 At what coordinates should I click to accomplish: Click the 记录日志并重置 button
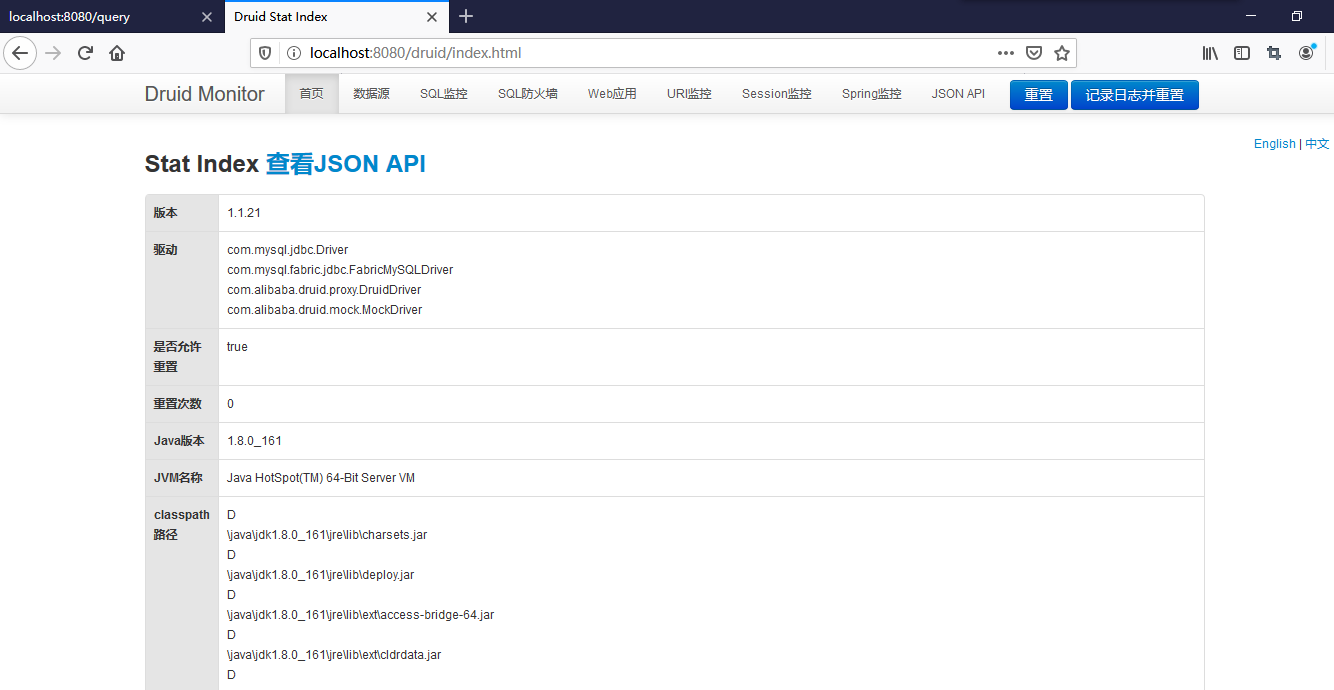click(x=1135, y=95)
